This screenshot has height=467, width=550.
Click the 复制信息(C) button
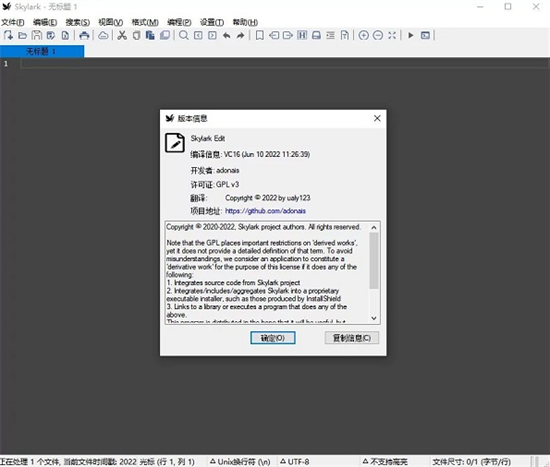pyautogui.click(x=351, y=338)
